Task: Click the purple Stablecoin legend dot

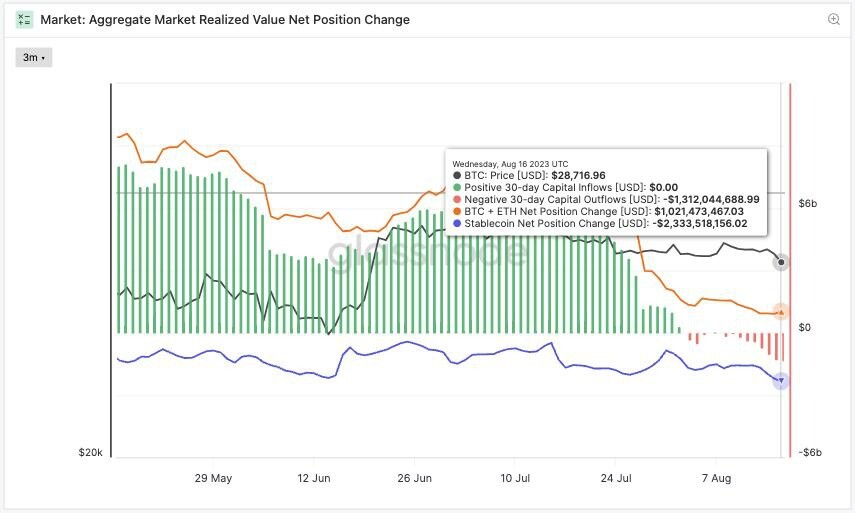Action: click(457, 224)
